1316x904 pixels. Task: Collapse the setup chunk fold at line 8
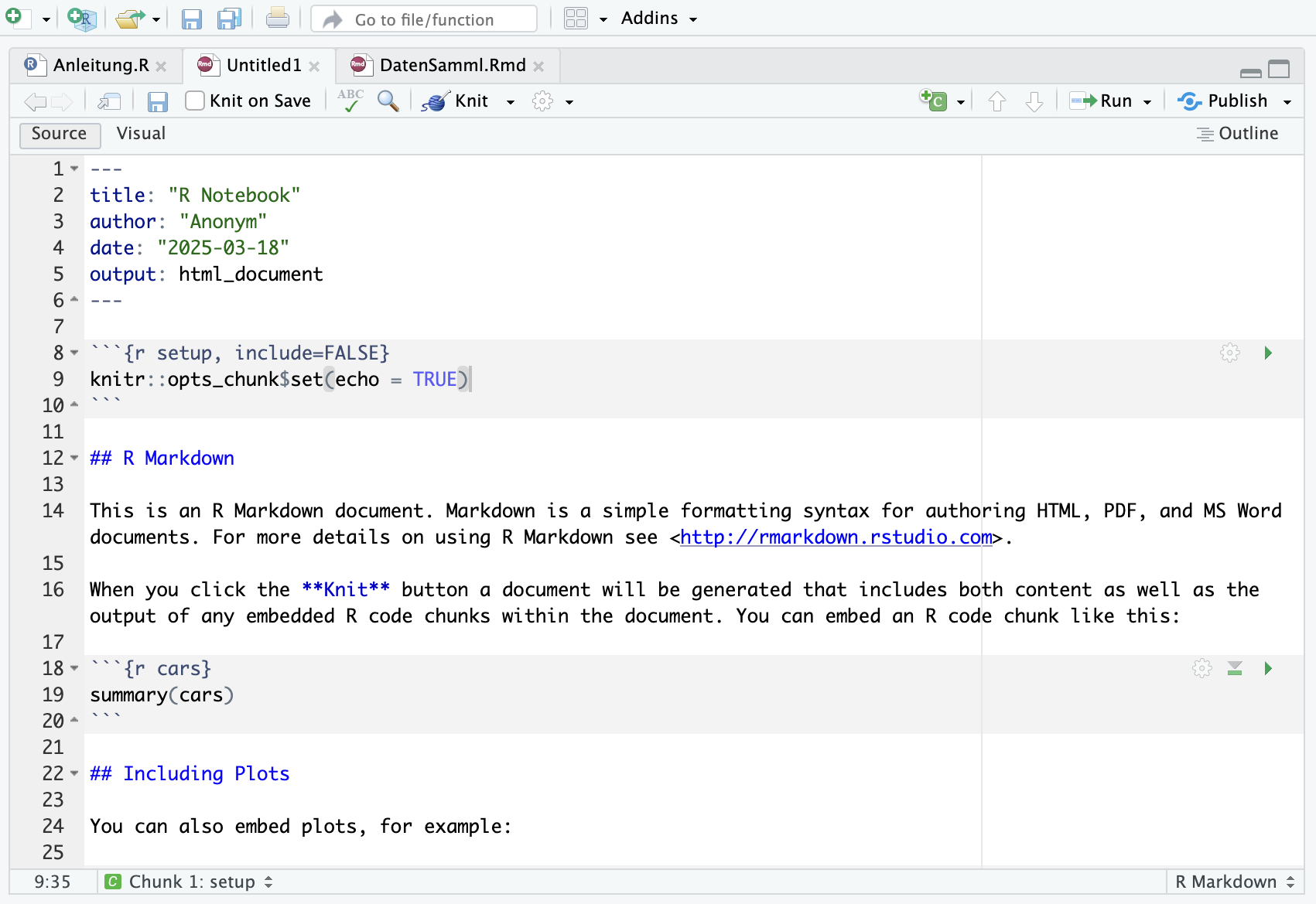click(x=74, y=353)
